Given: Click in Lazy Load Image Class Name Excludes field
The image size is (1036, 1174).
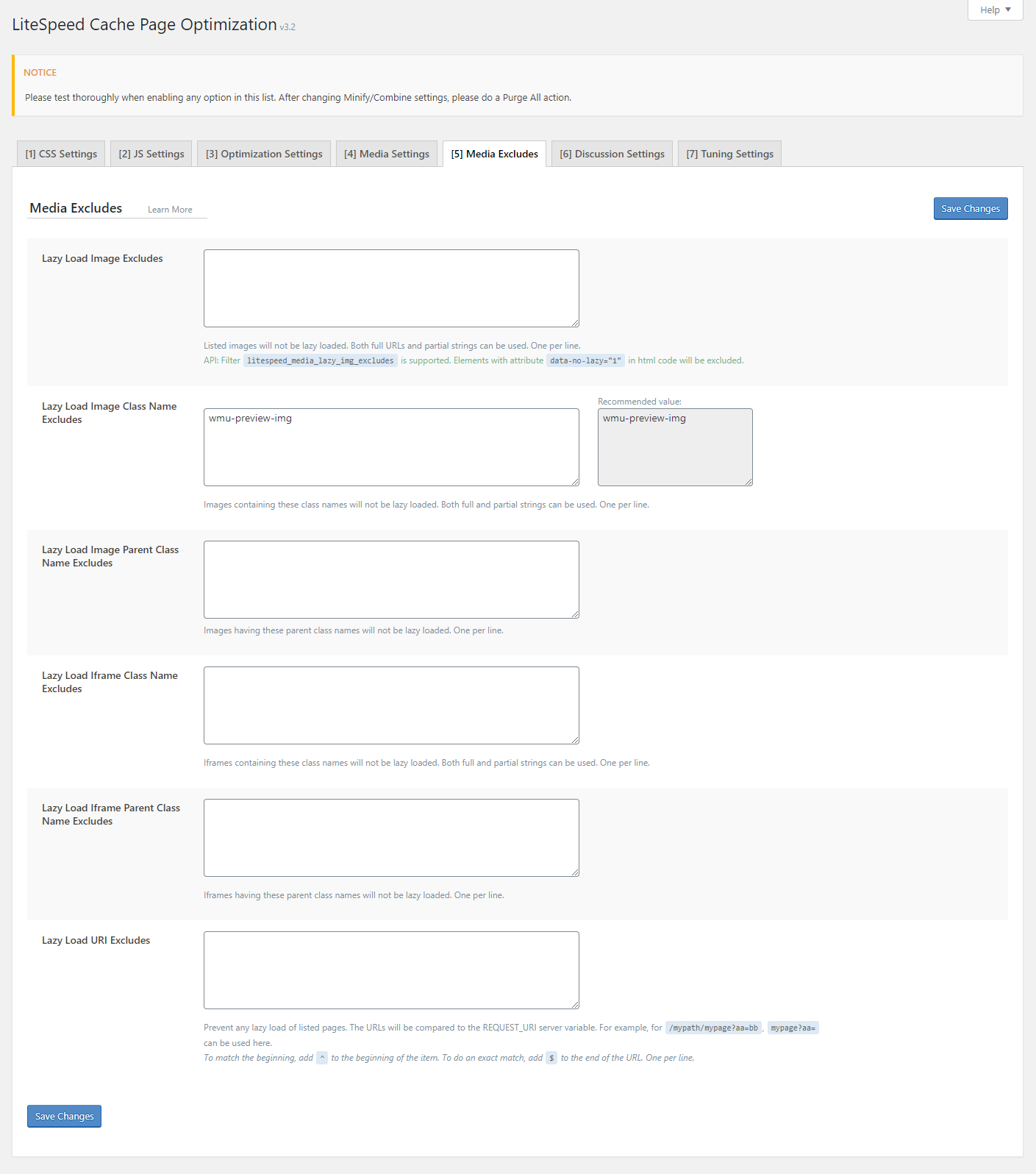Looking at the screenshot, I should click(x=391, y=447).
